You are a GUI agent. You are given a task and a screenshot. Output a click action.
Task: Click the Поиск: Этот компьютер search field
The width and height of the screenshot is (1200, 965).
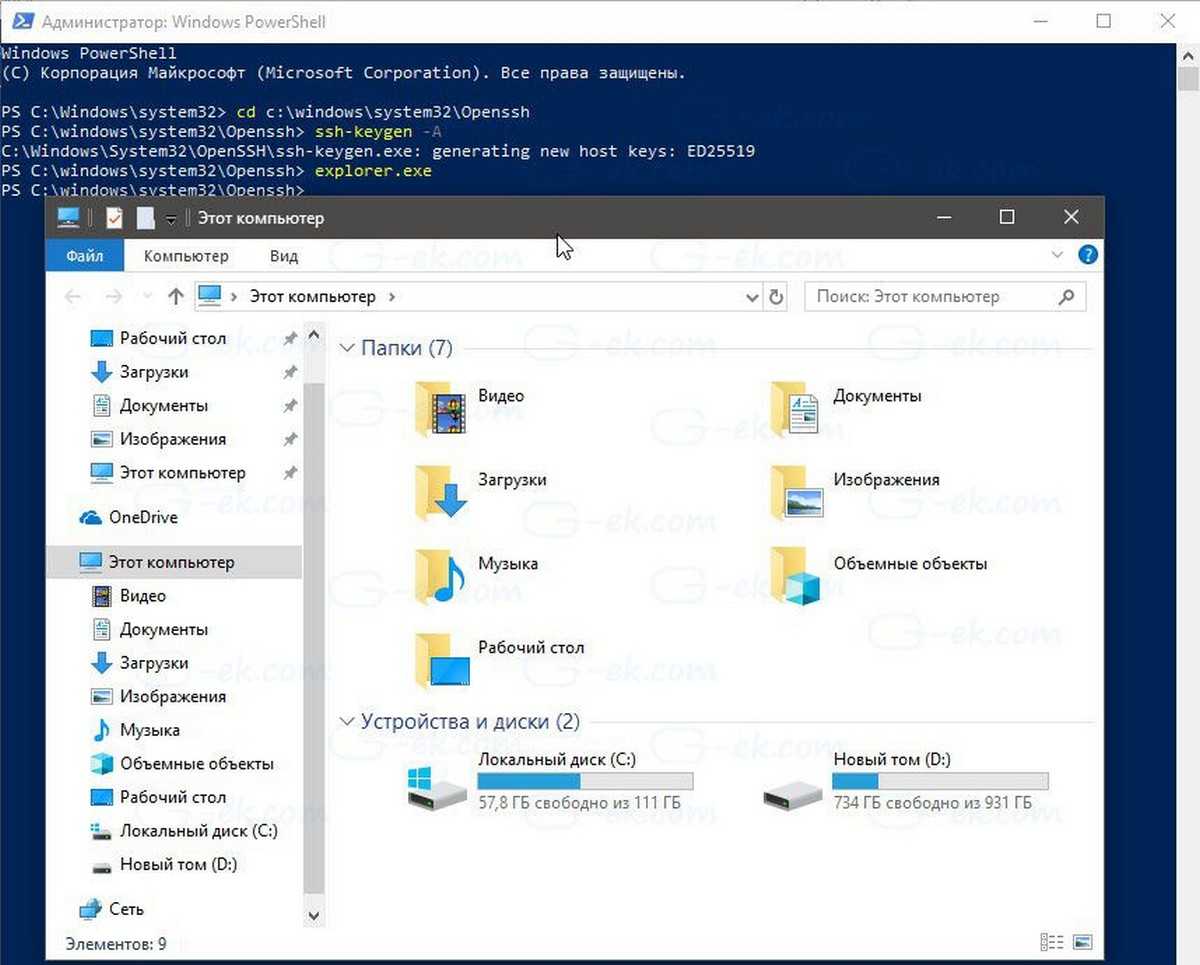pos(930,297)
